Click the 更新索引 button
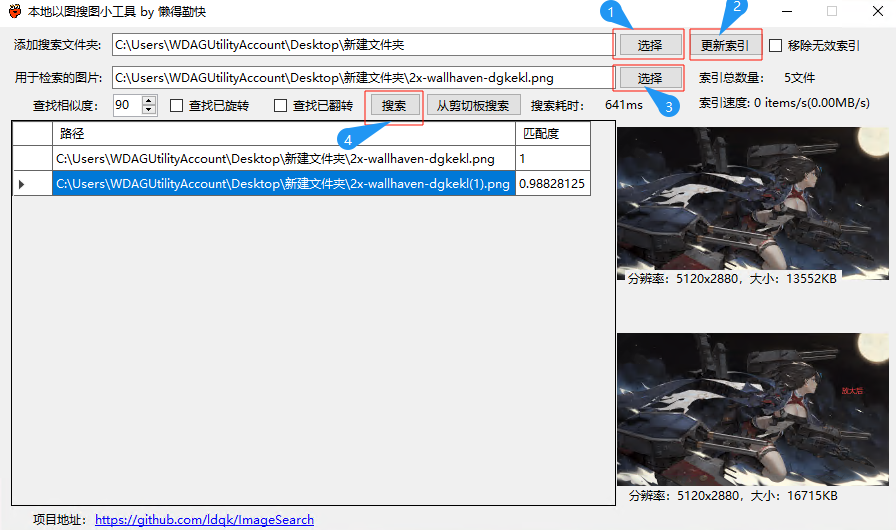 coord(725,45)
